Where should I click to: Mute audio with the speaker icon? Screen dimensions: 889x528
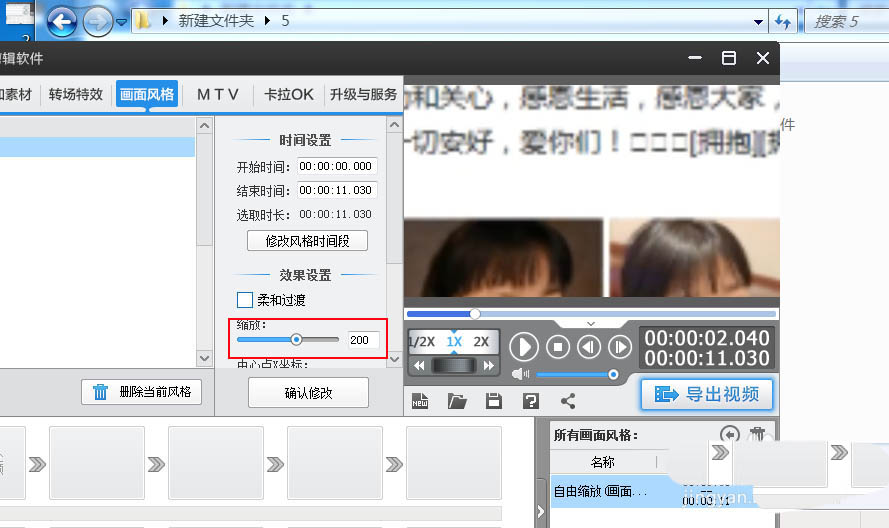coord(520,374)
